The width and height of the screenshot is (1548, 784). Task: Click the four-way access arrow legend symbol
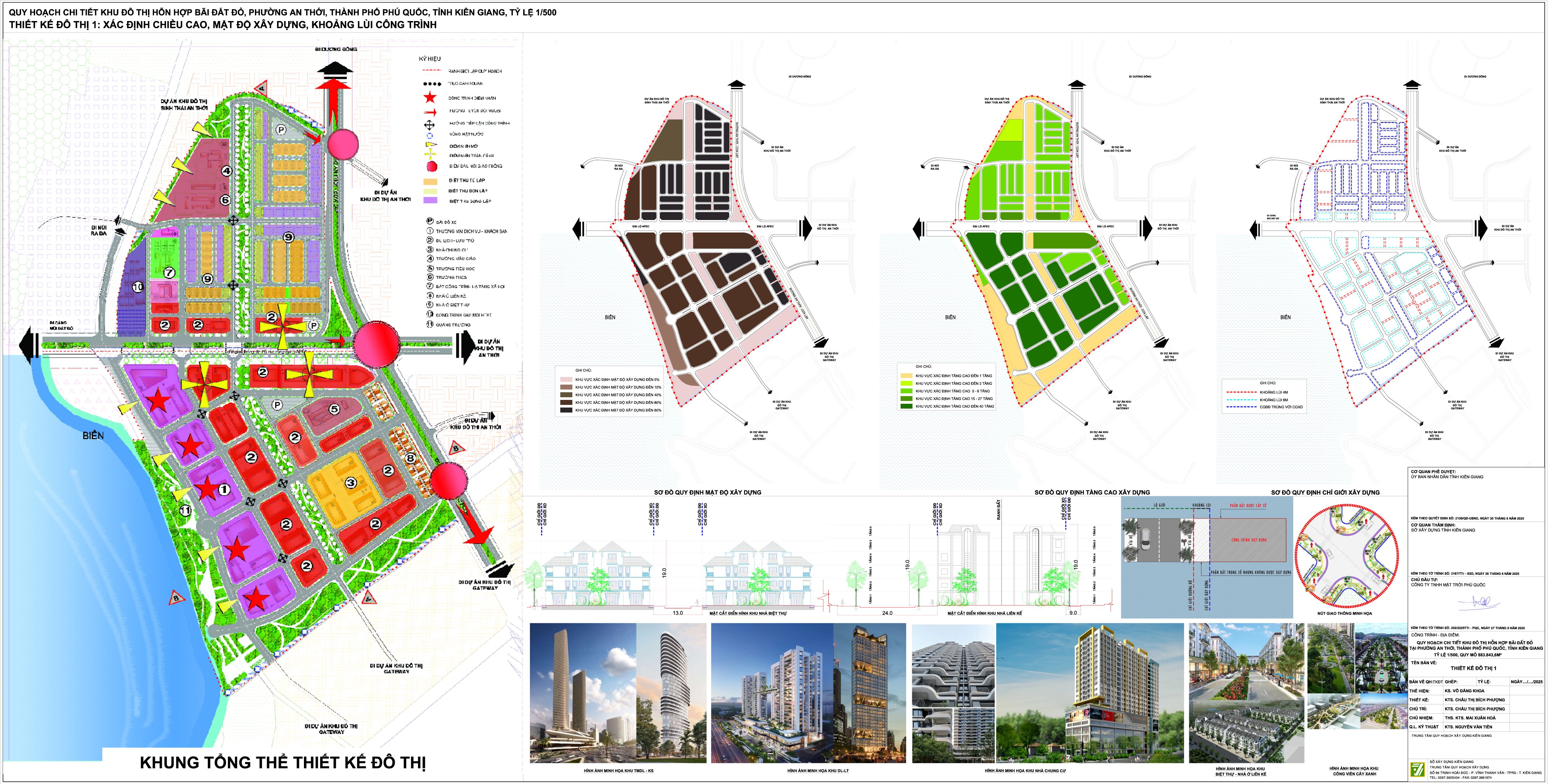pyautogui.click(x=429, y=124)
